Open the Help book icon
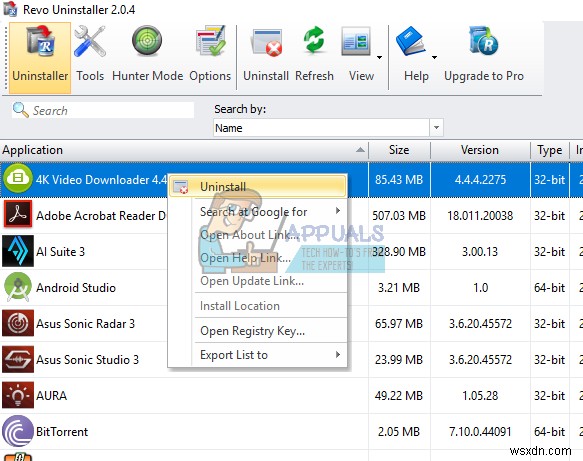 click(410, 41)
